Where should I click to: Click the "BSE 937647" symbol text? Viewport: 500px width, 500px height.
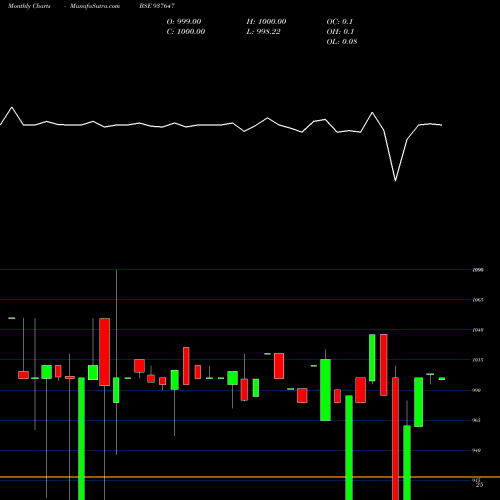(157, 6)
